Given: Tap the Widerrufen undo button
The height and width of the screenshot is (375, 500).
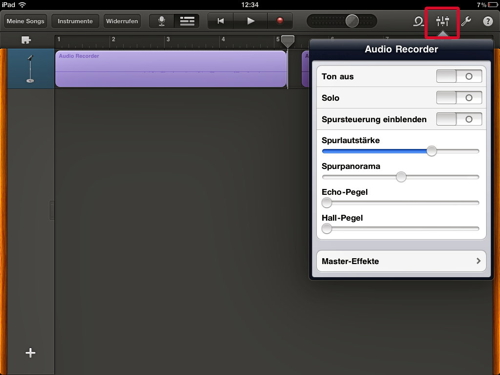Looking at the screenshot, I should coord(122,21).
